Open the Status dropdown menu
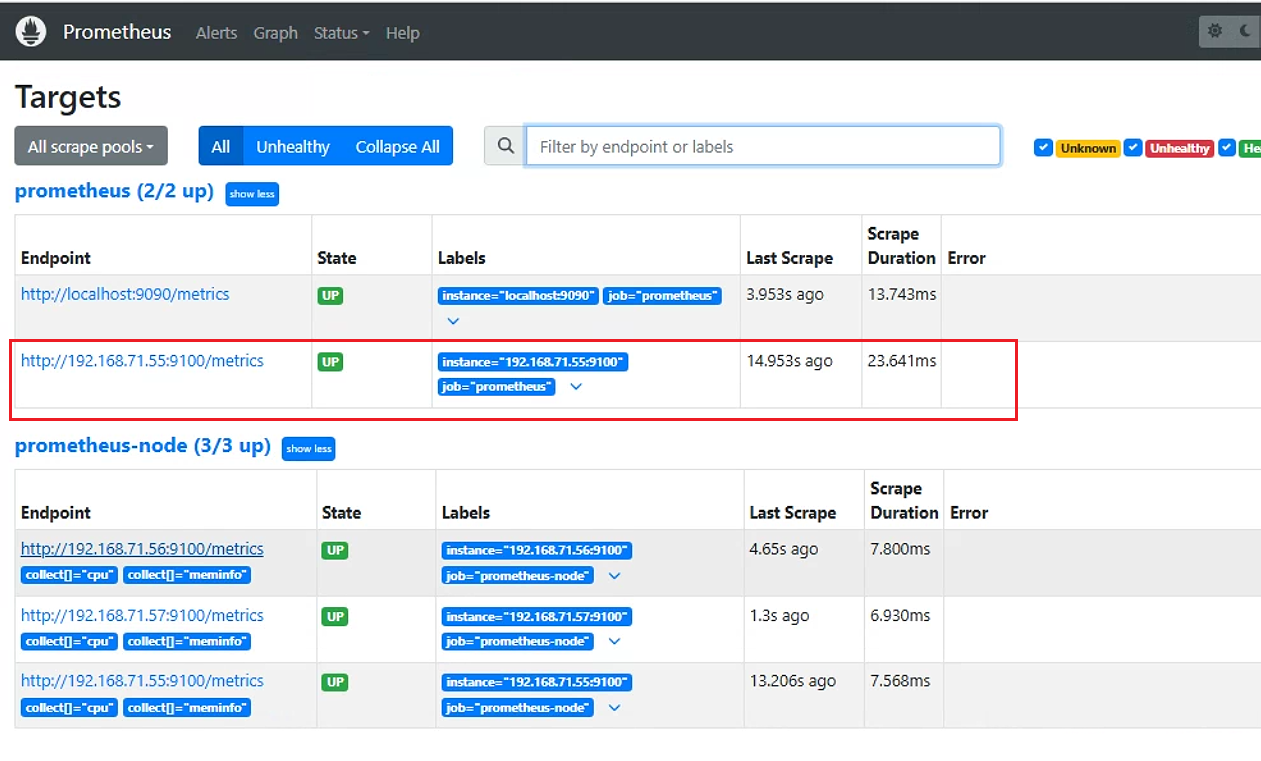 [341, 33]
